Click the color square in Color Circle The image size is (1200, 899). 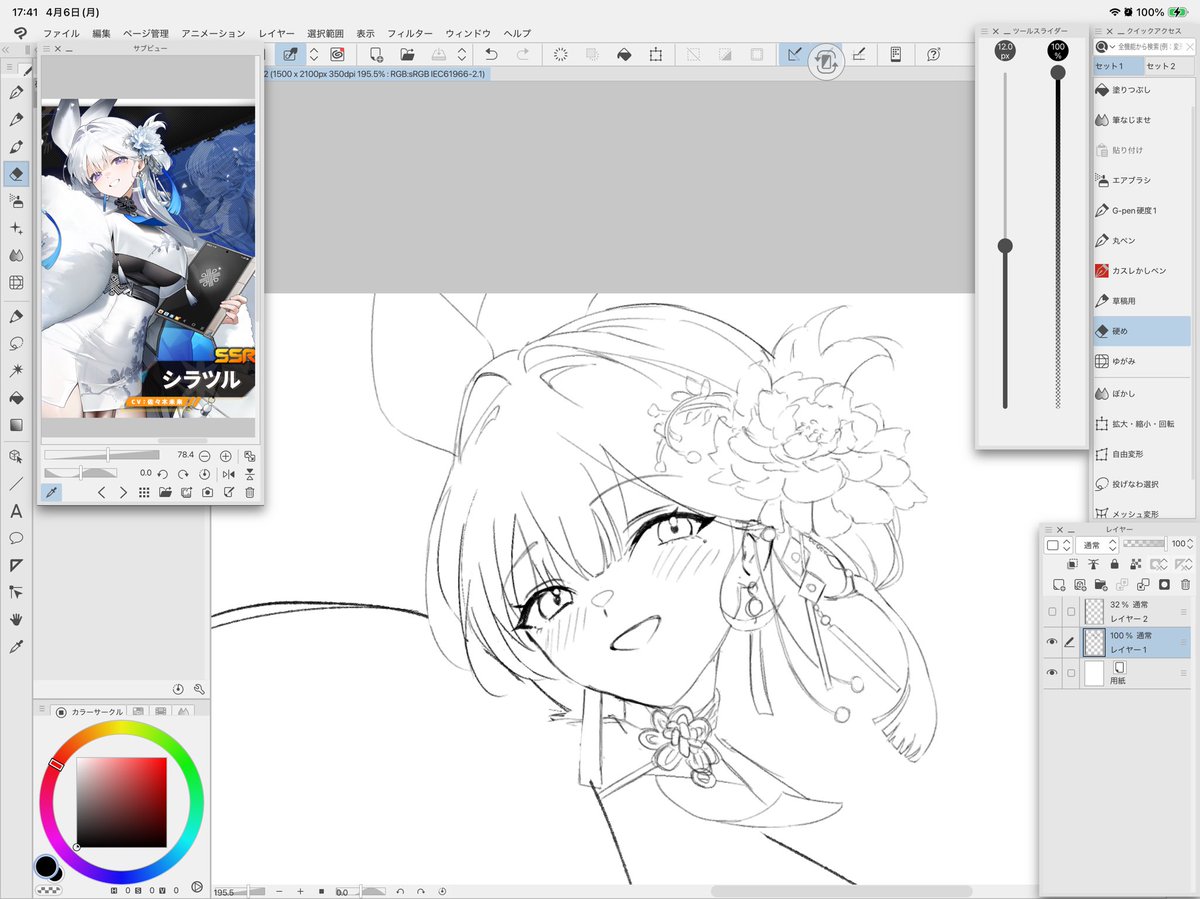(x=121, y=802)
